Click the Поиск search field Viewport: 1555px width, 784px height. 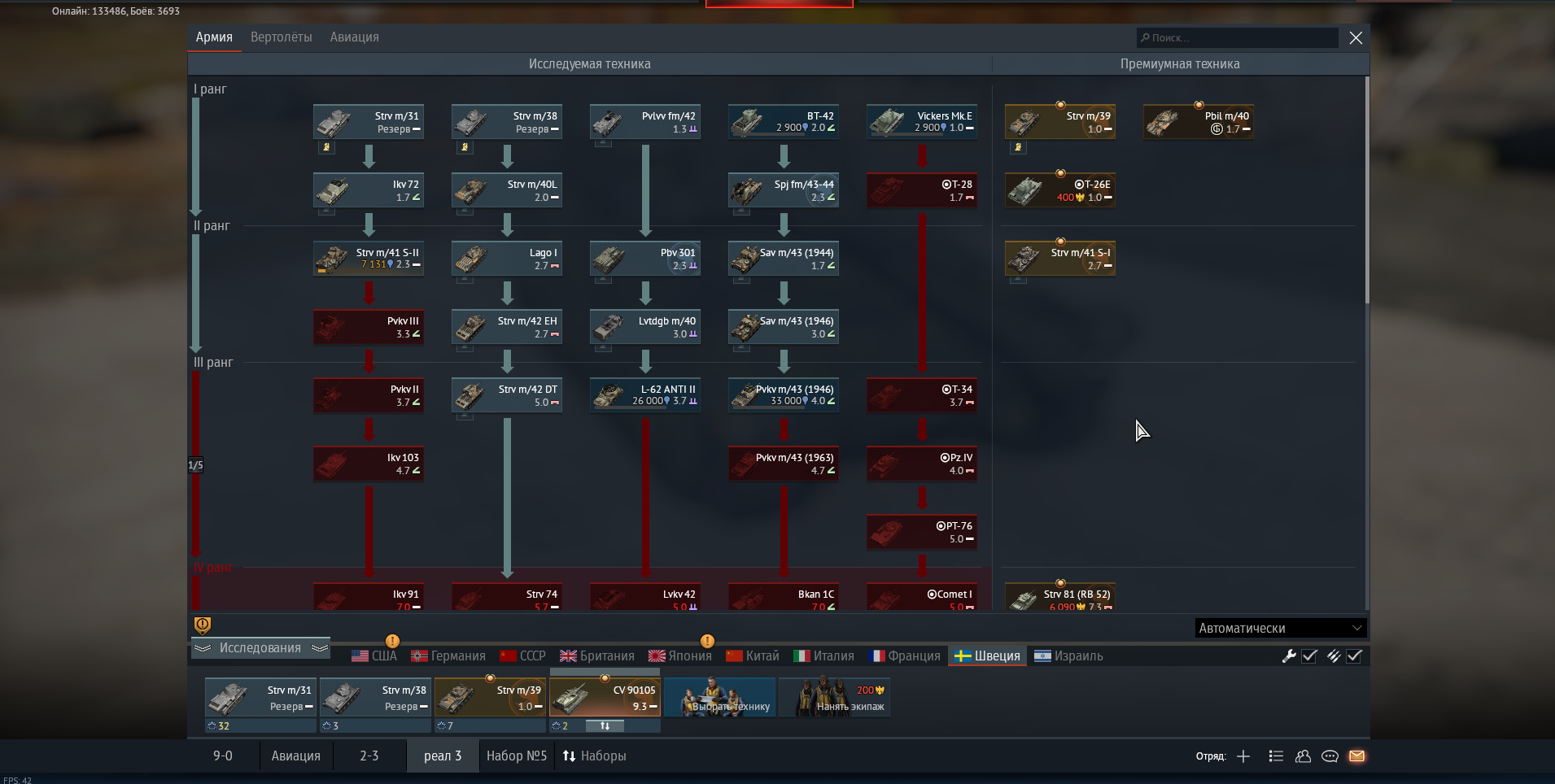tap(1237, 37)
